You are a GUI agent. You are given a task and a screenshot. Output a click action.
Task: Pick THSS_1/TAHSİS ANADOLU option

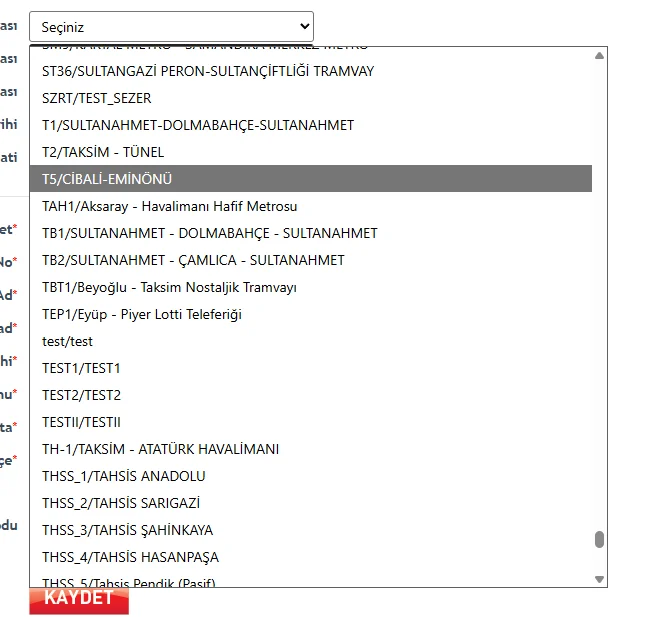124,476
